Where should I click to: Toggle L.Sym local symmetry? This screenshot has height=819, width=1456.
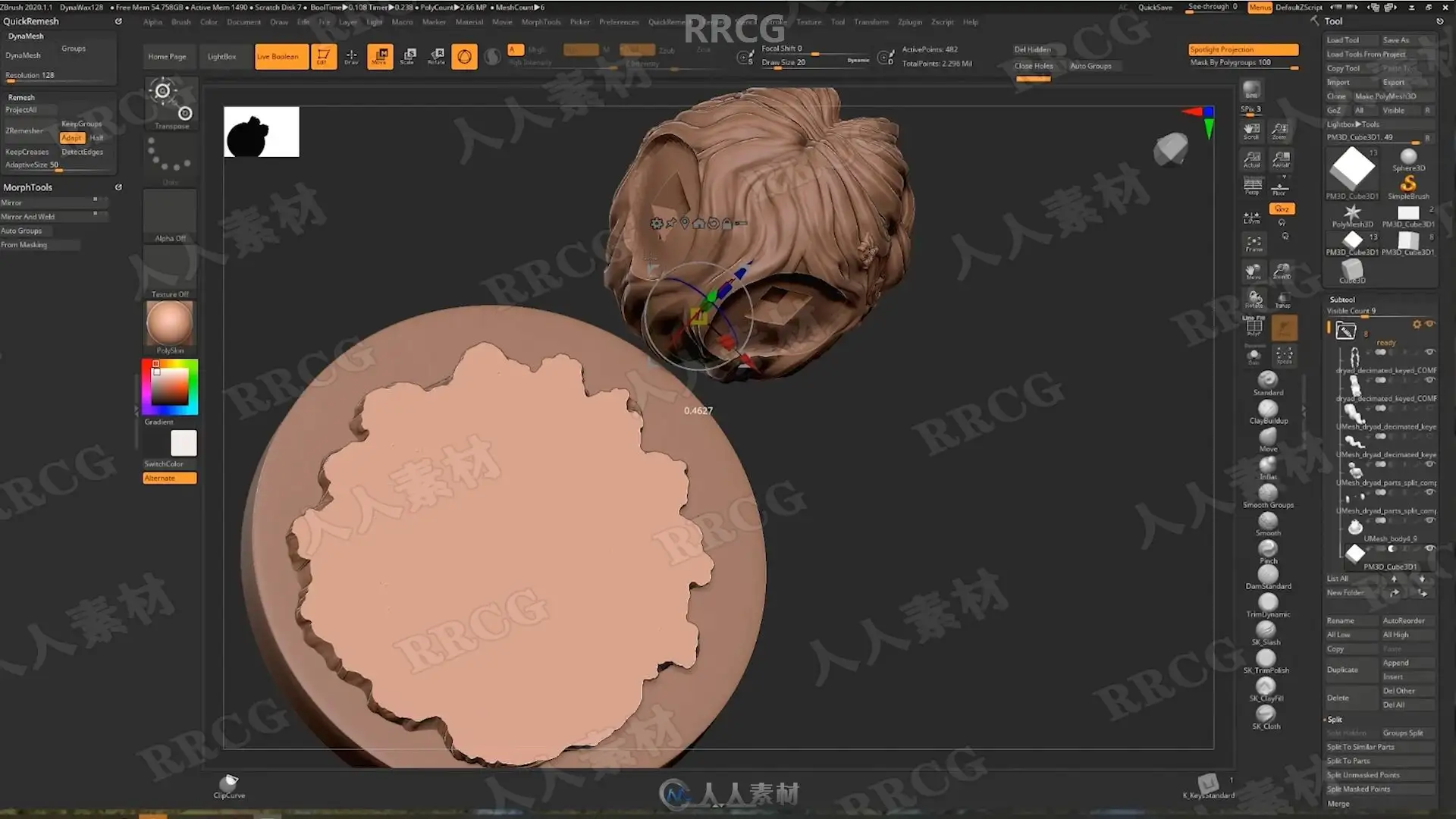tap(1252, 217)
